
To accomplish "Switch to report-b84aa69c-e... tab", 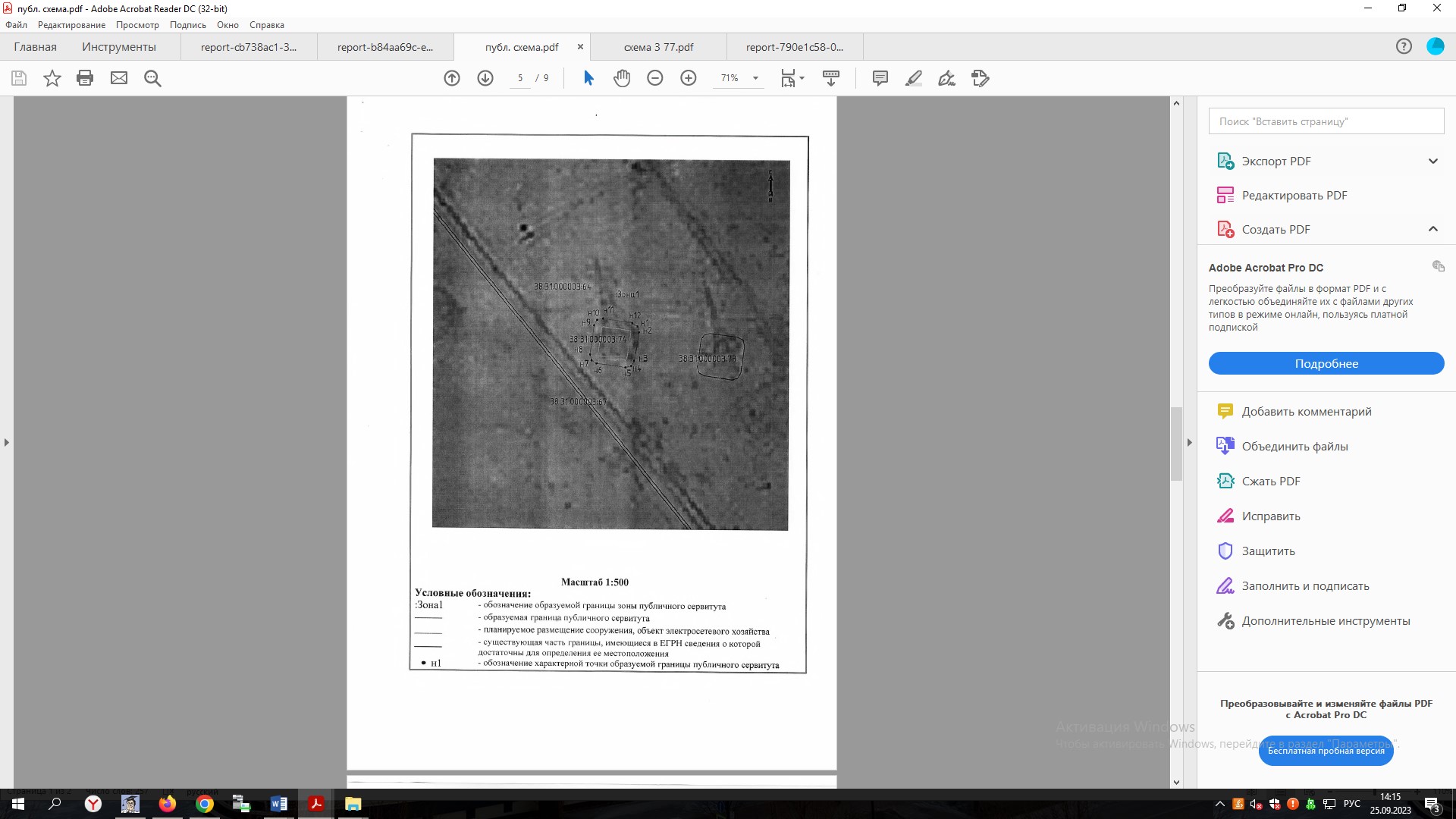I will pos(385,46).
